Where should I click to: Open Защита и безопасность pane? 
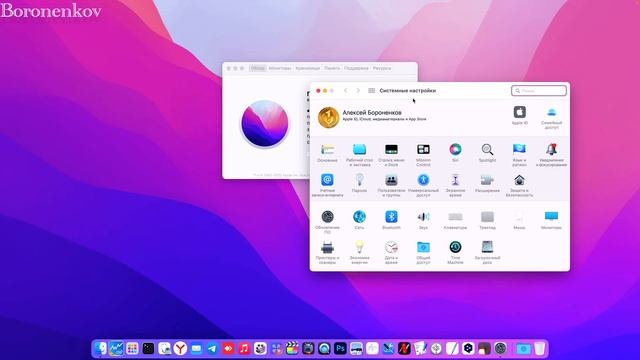519,180
